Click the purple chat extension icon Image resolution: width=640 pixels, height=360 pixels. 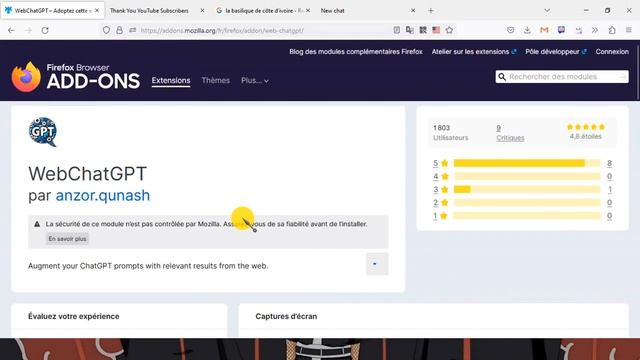point(561,30)
